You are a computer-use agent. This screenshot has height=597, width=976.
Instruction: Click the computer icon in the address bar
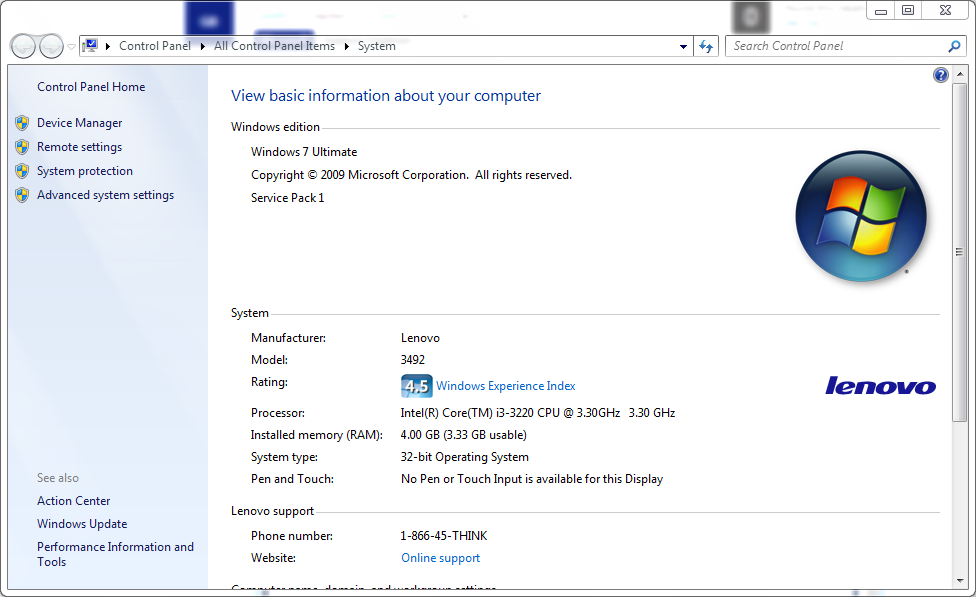tap(90, 45)
